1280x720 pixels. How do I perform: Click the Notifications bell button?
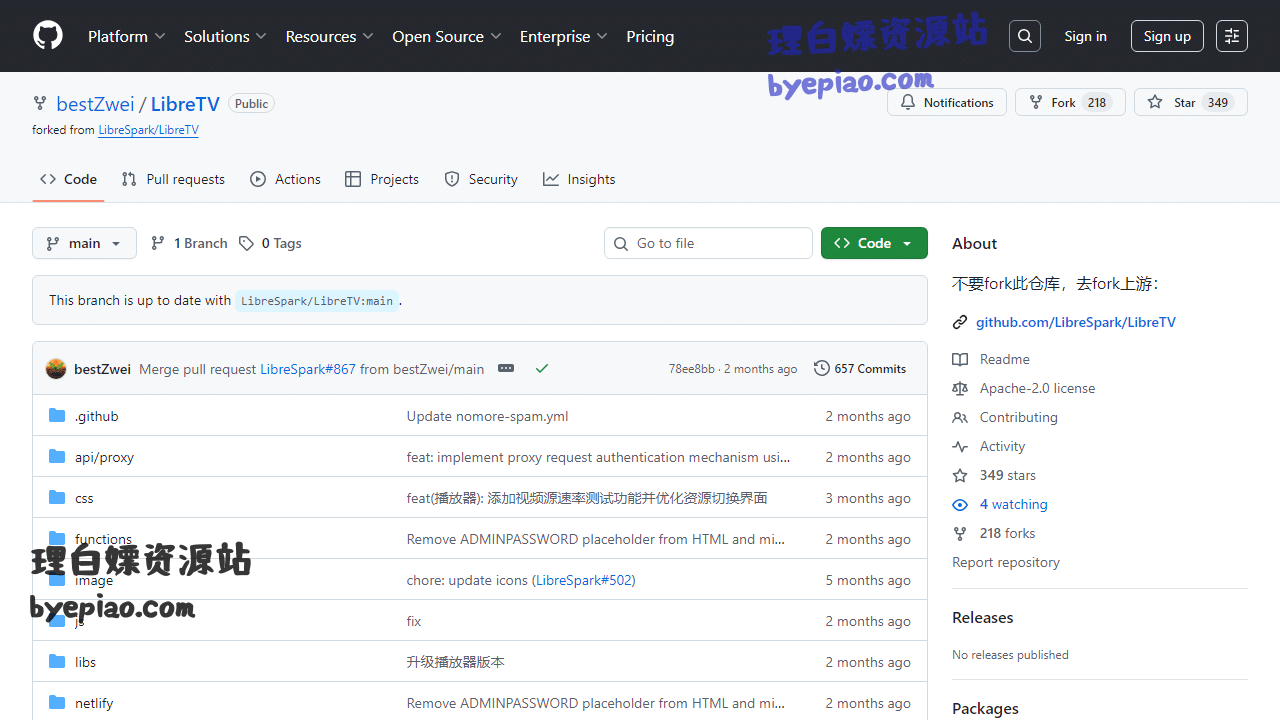point(947,102)
